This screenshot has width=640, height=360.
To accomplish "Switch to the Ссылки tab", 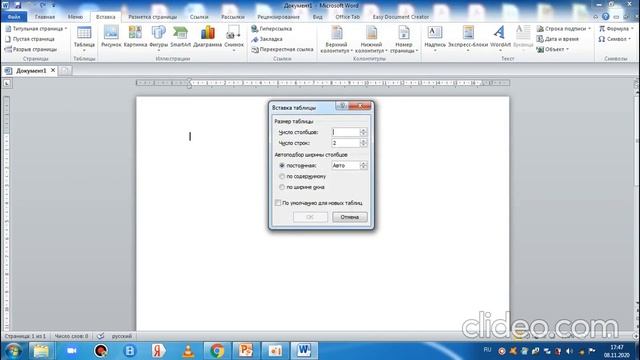I will 199,17.
